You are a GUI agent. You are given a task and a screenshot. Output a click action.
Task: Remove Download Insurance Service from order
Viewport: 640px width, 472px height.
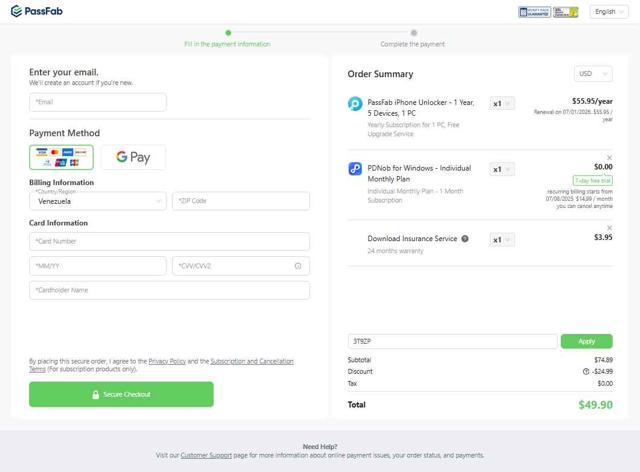[609, 228]
